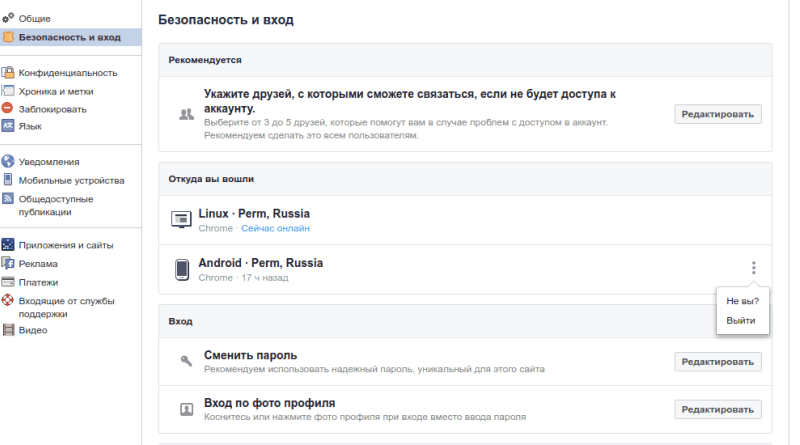Viewport: 800px width, 445px height.
Task: Click the 'Сменить пароль' heading
Action: (251, 355)
